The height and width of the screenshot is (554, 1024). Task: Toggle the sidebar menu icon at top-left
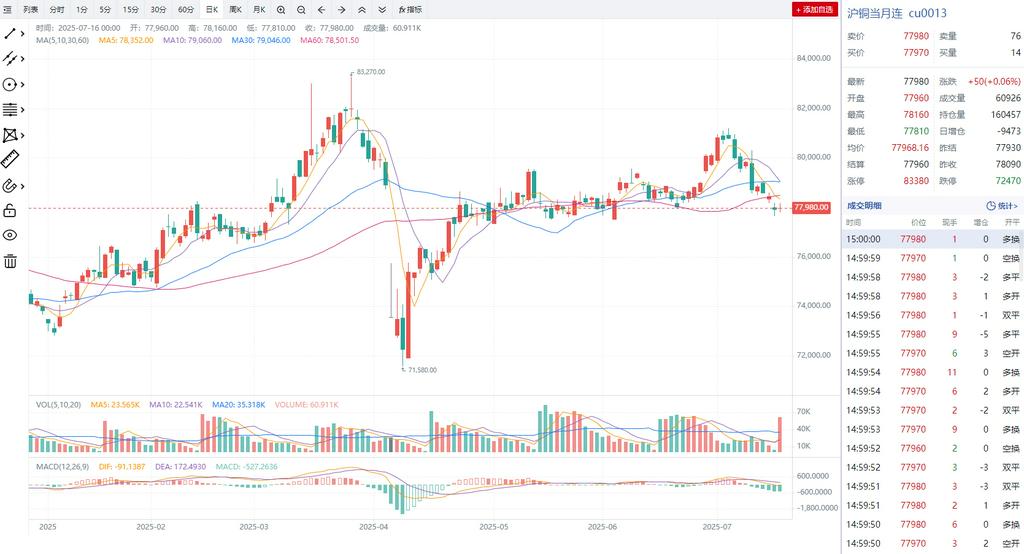pyautogui.click(x=7, y=9)
